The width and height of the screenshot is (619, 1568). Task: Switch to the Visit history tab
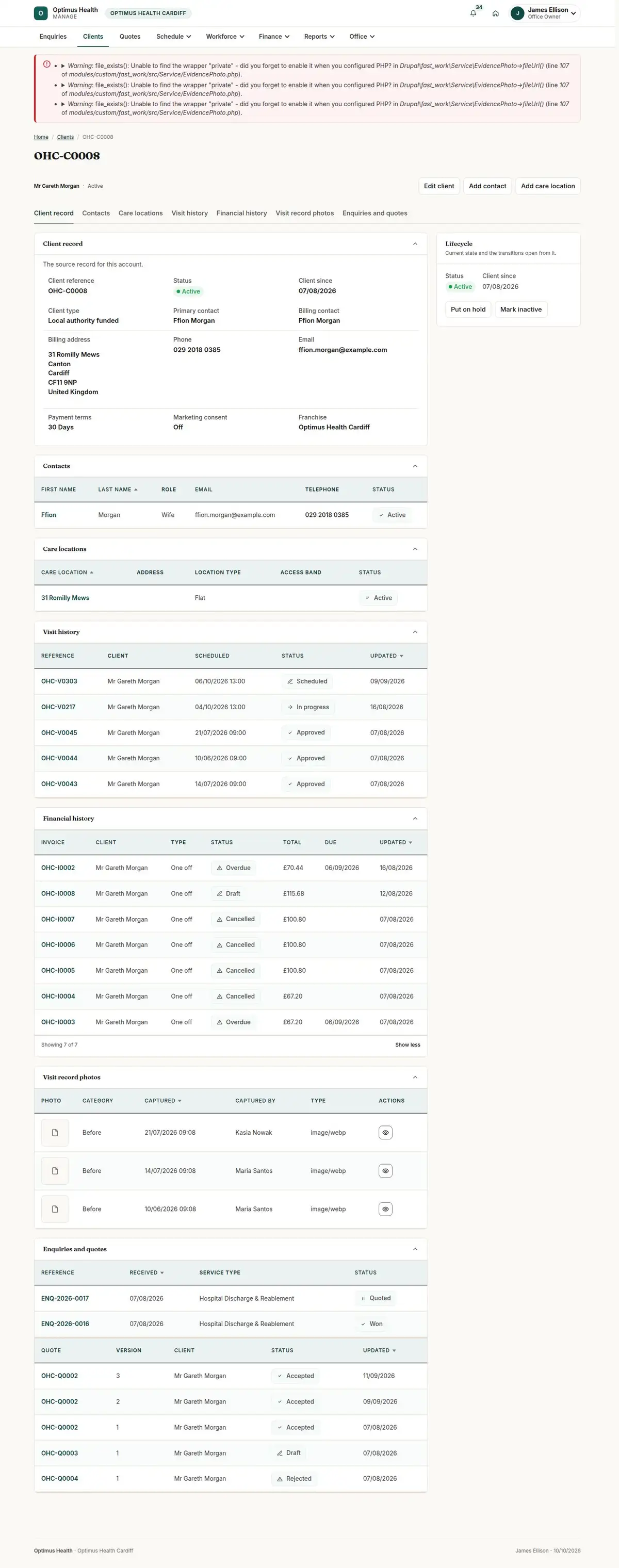(x=189, y=213)
